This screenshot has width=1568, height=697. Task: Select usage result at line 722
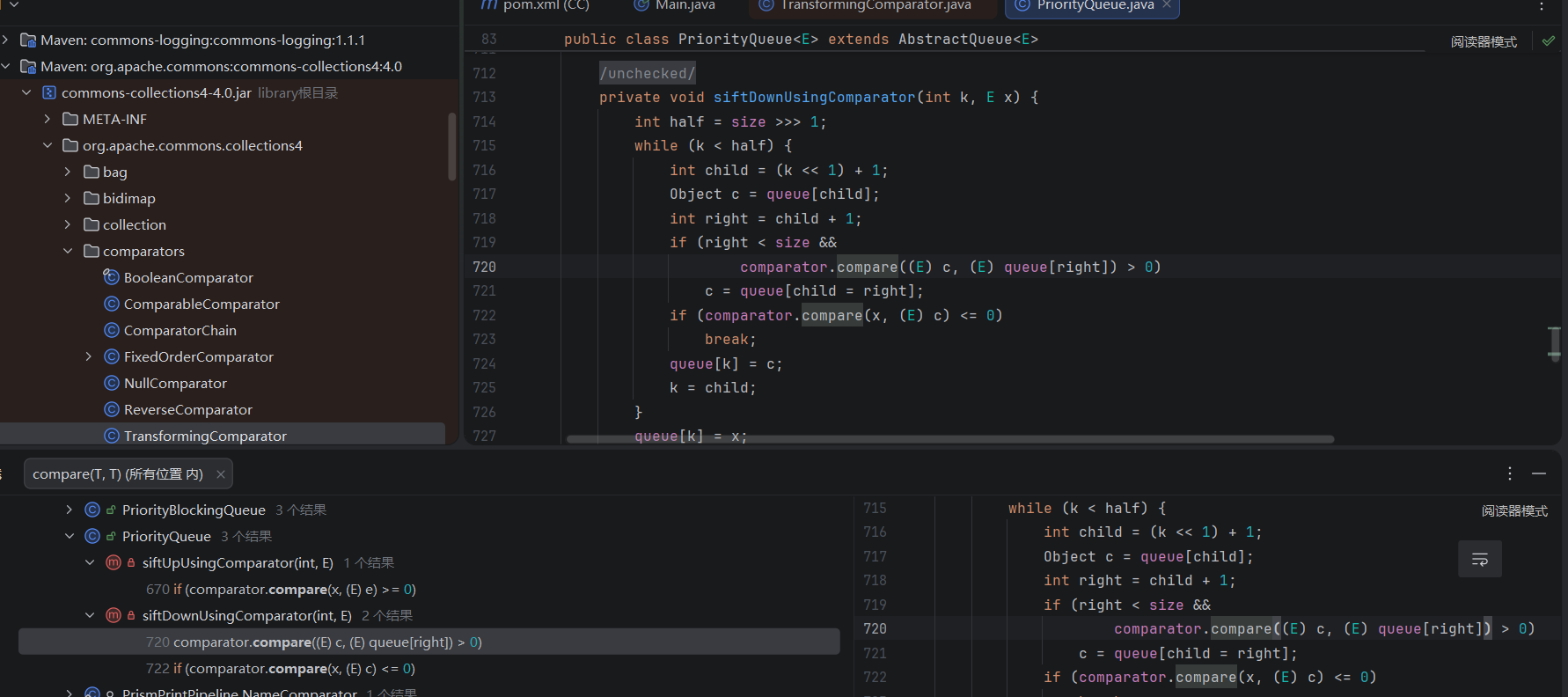(x=281, y=669)
